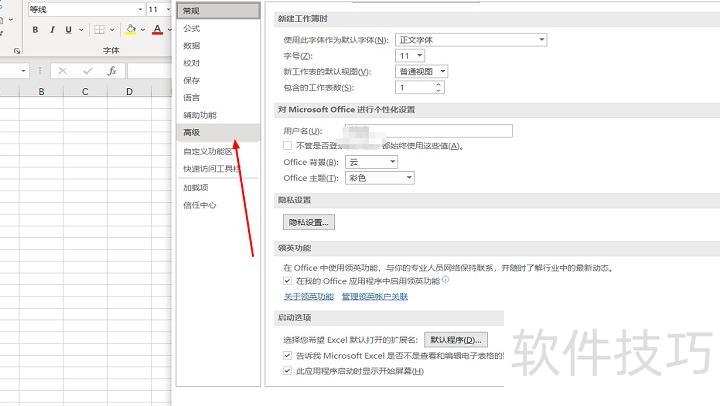Screen dimensions: 720x406
Task: Toggle the 始终使用这些值 checkbox
Action: tap(287, 146)
